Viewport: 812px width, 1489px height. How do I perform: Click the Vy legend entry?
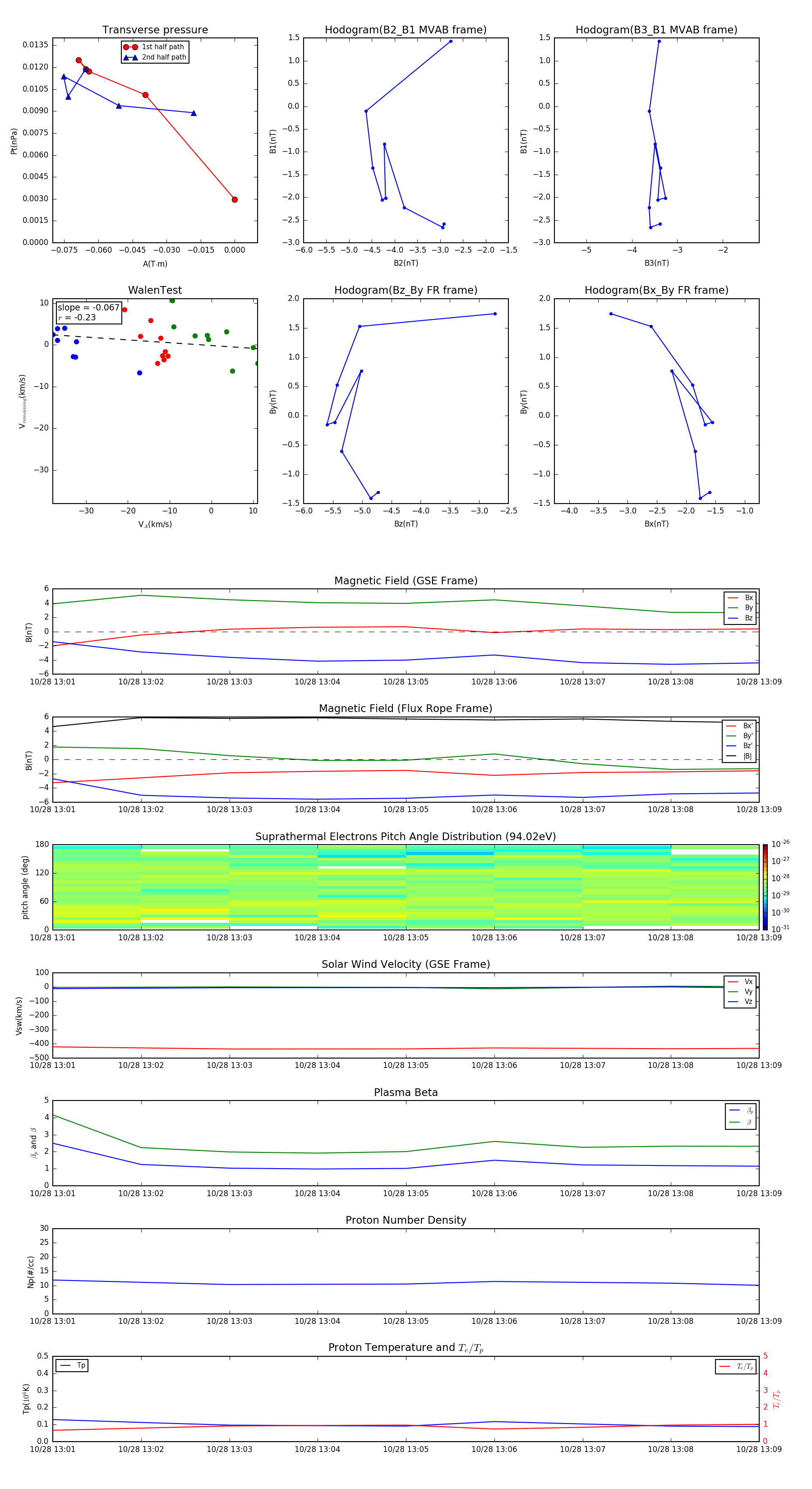pyautogui.click(x=740, y=991)
